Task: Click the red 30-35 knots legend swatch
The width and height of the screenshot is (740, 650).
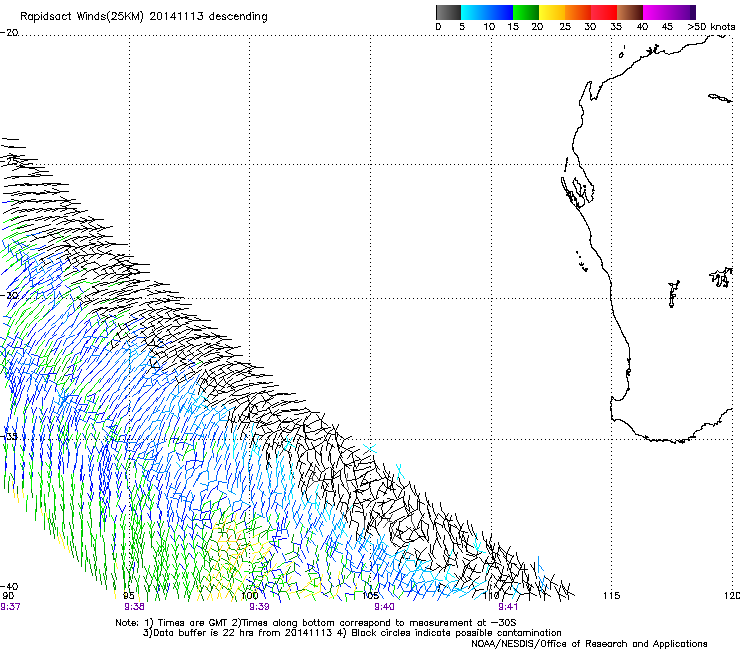Action: pos(604,12)
